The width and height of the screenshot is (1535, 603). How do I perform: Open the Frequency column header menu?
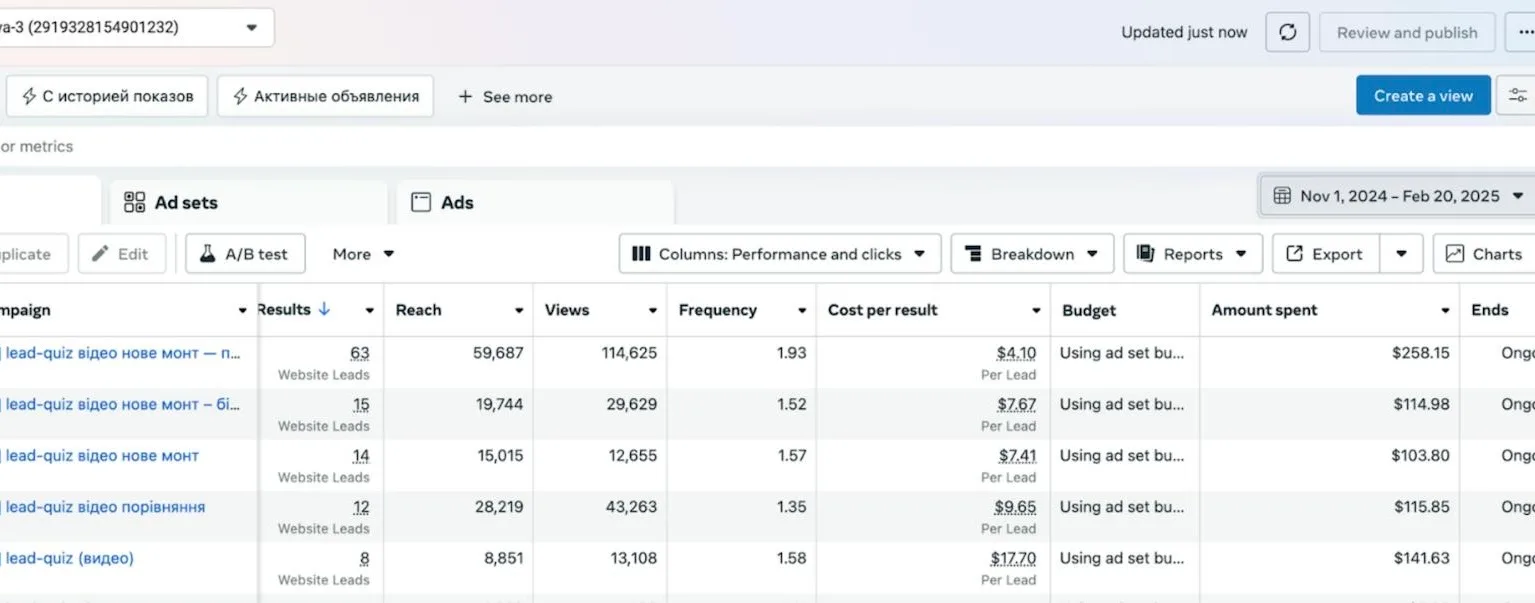[802, 311]
